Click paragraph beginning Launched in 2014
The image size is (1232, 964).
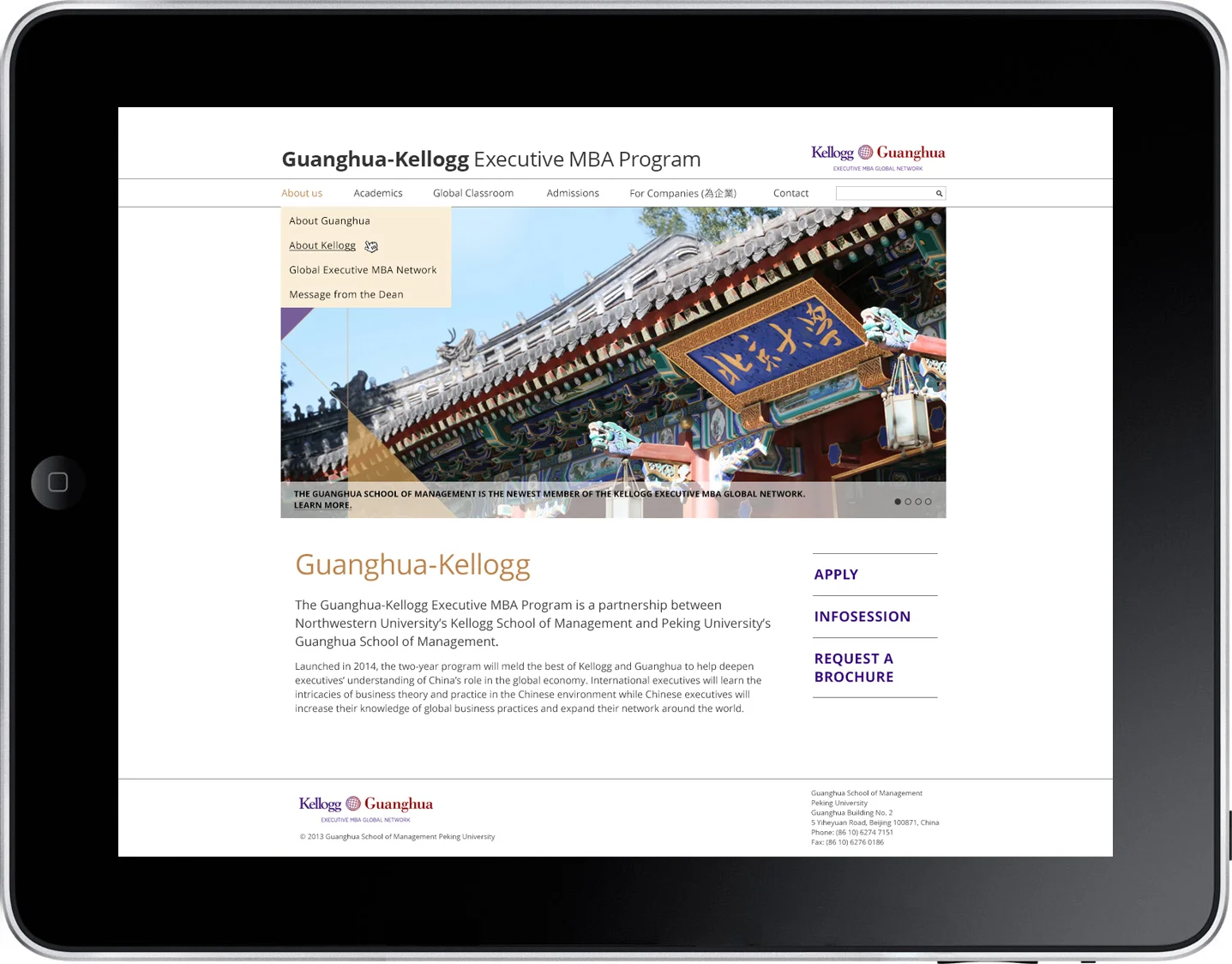[x=528, y=688]
